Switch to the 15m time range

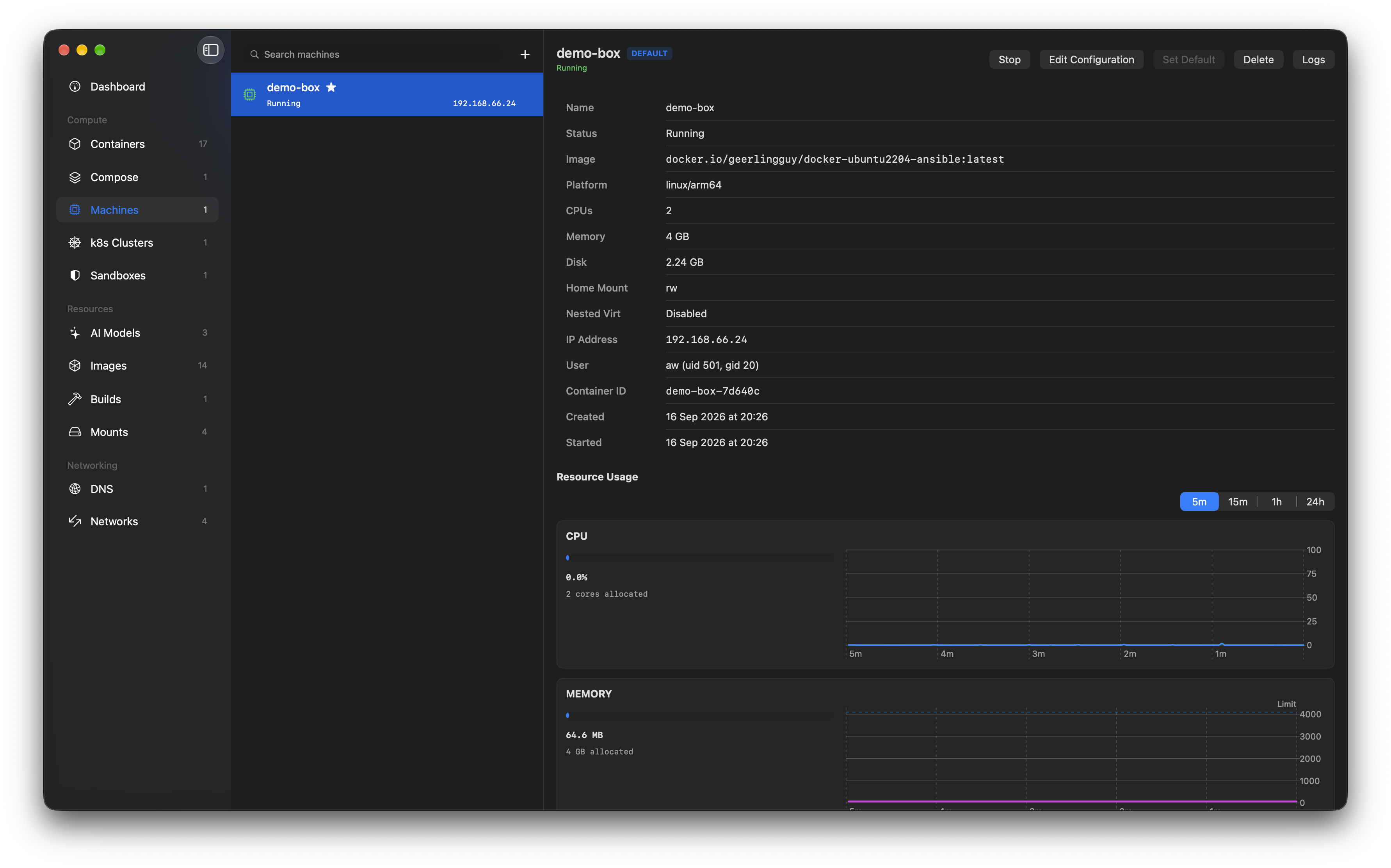(1238, 502)
